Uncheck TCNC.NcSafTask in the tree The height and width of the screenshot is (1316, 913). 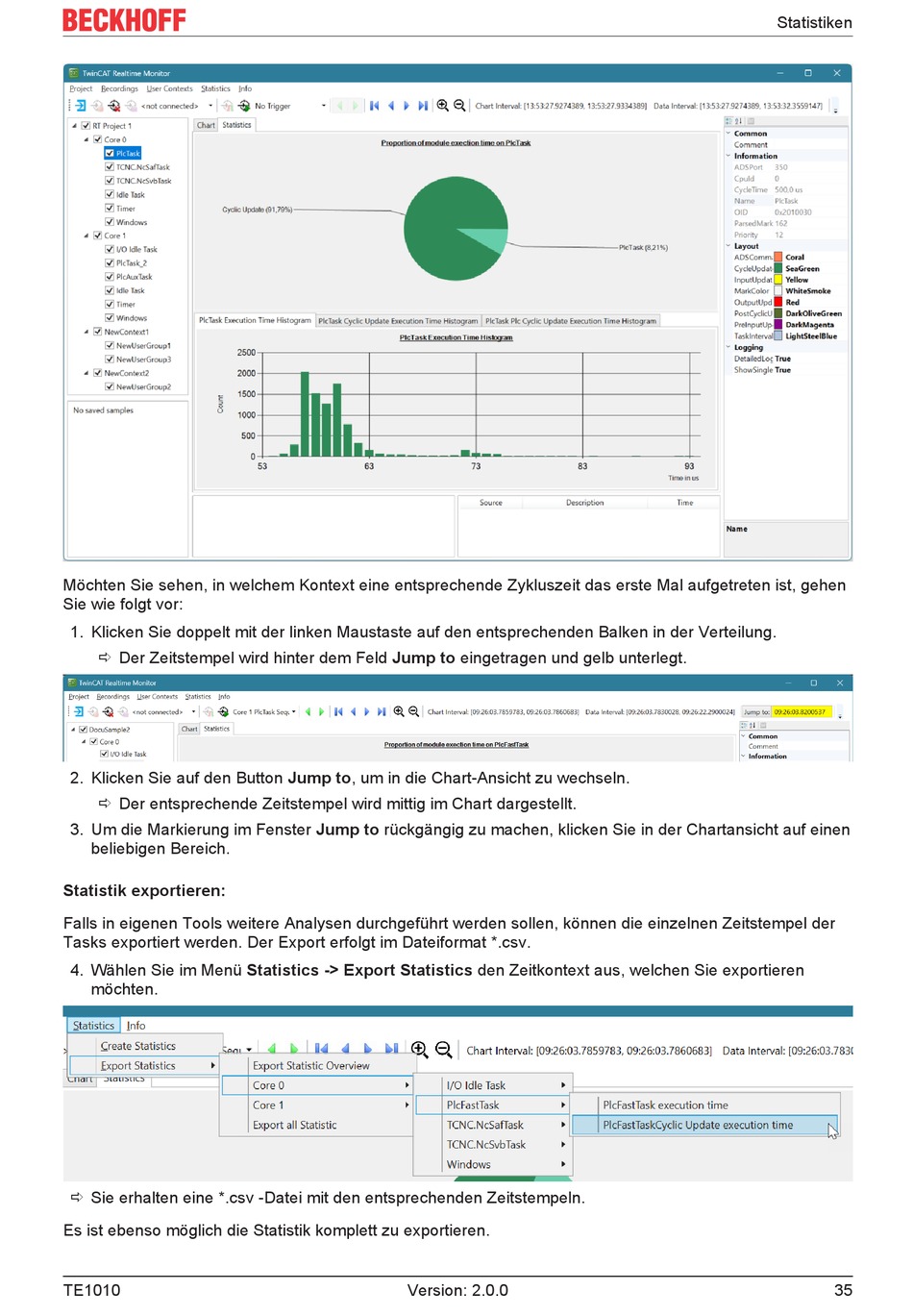[110, 167]
